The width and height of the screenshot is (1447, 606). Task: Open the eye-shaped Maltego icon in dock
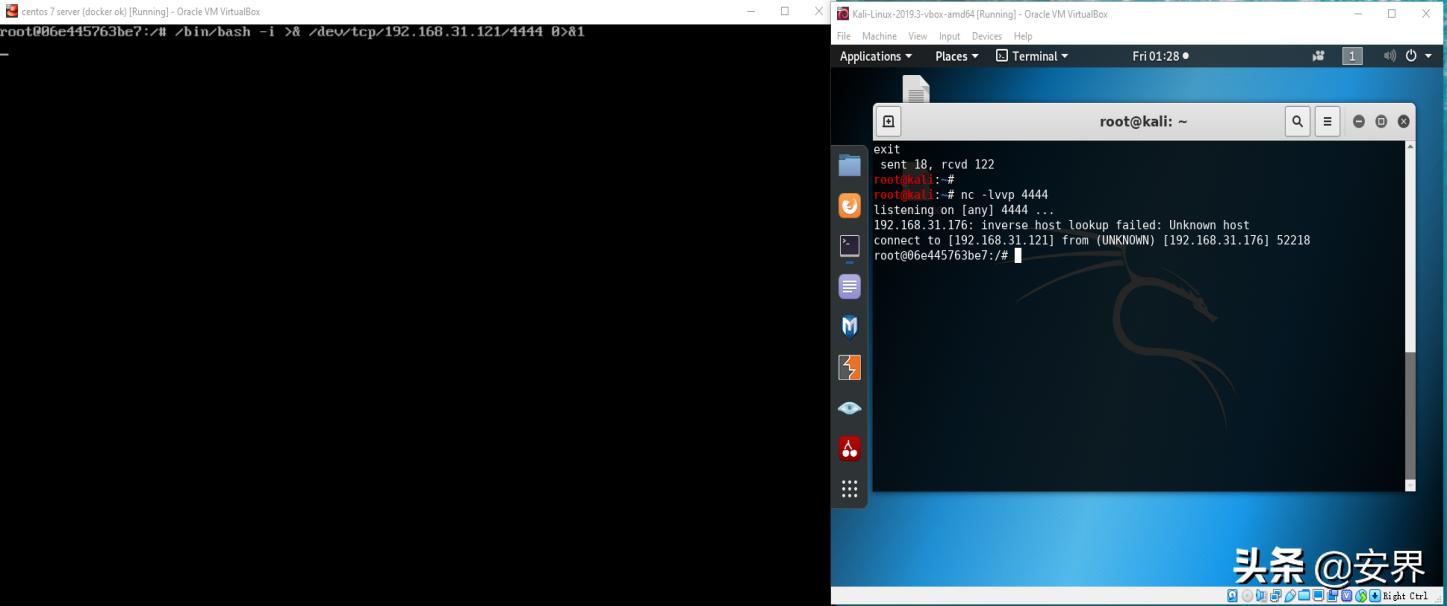pyautogui.click(x=849, y=408)
